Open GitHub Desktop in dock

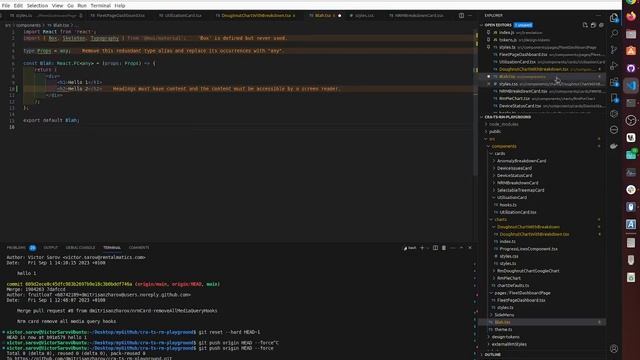coord(631,69)
